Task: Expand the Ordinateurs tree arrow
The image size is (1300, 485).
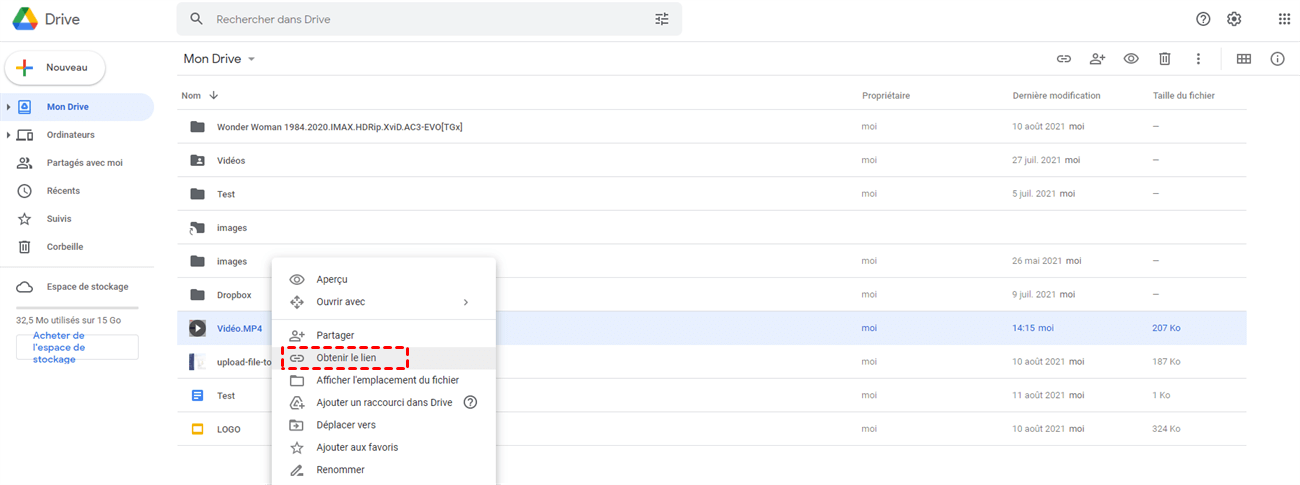Action: (8, 135)
